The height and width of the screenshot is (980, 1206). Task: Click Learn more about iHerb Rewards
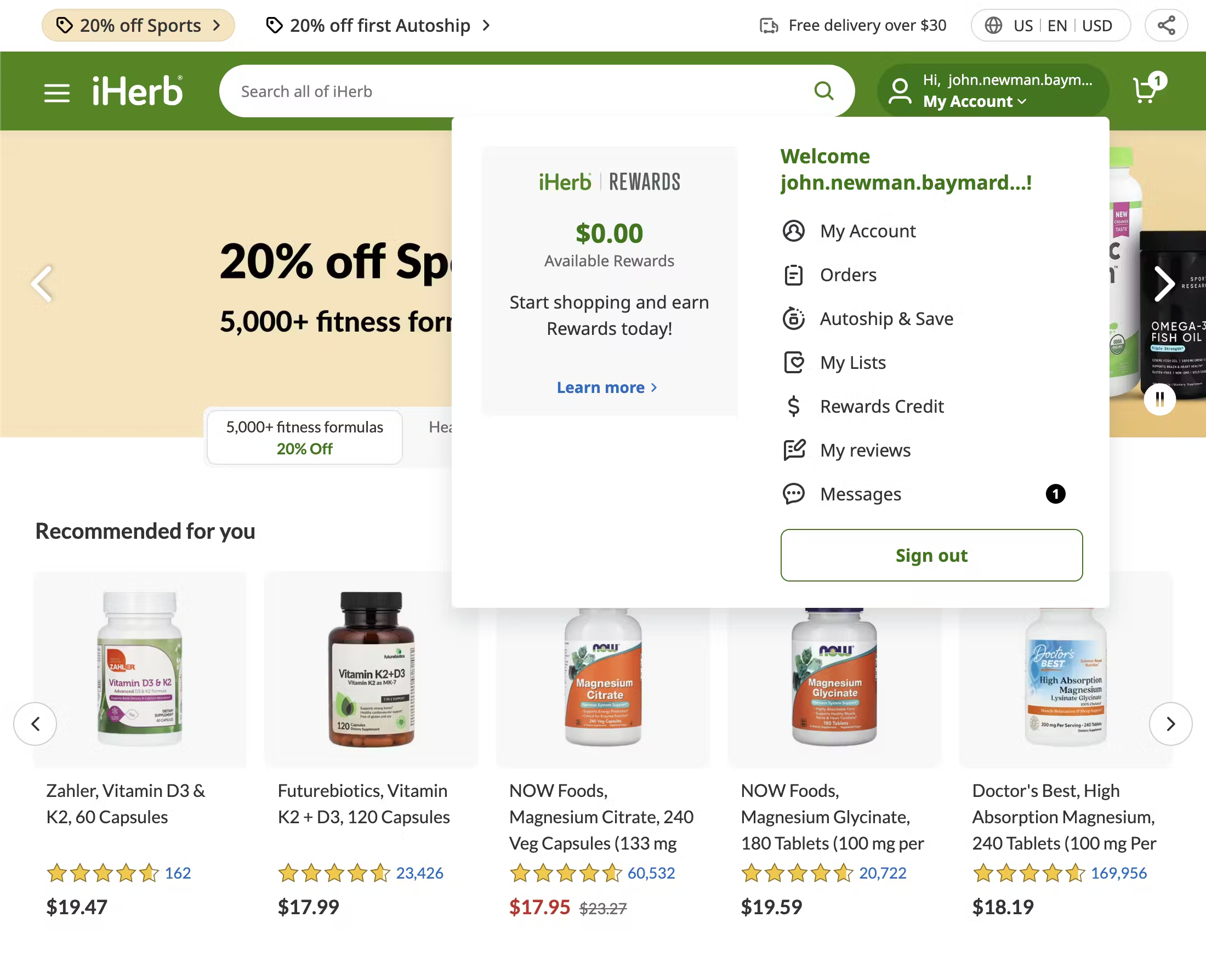[607, 388]
